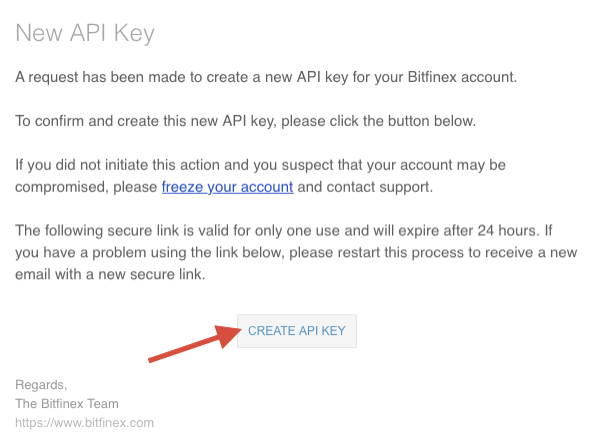
Task: Click 'The Bitfinex Team' signature
Action: pos(67,404)
